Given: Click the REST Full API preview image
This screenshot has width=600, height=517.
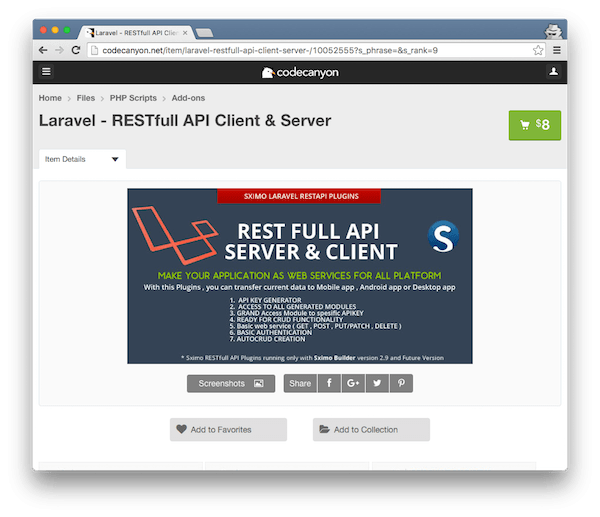Looking at the screenshot, I should point(300,276).
